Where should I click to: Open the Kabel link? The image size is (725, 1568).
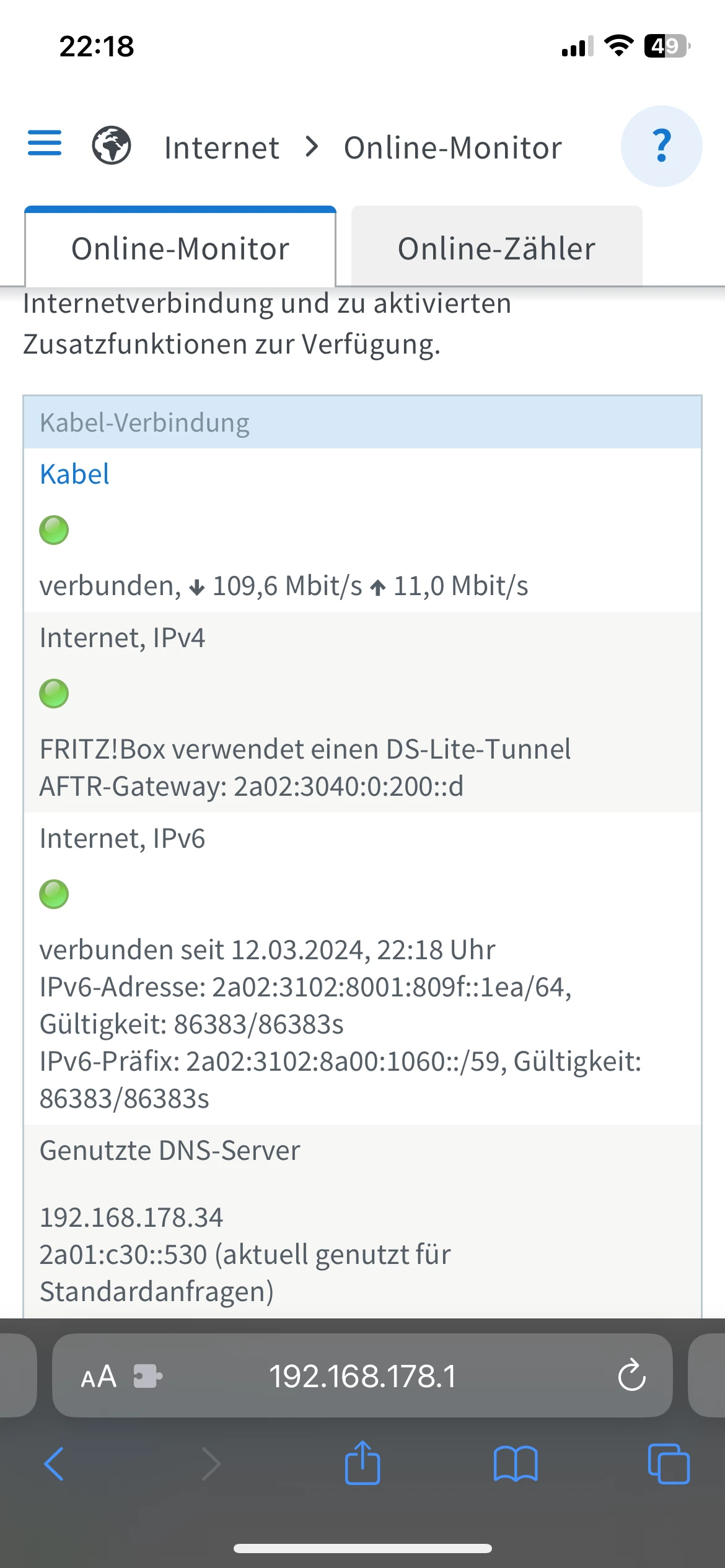pos(74,474)
